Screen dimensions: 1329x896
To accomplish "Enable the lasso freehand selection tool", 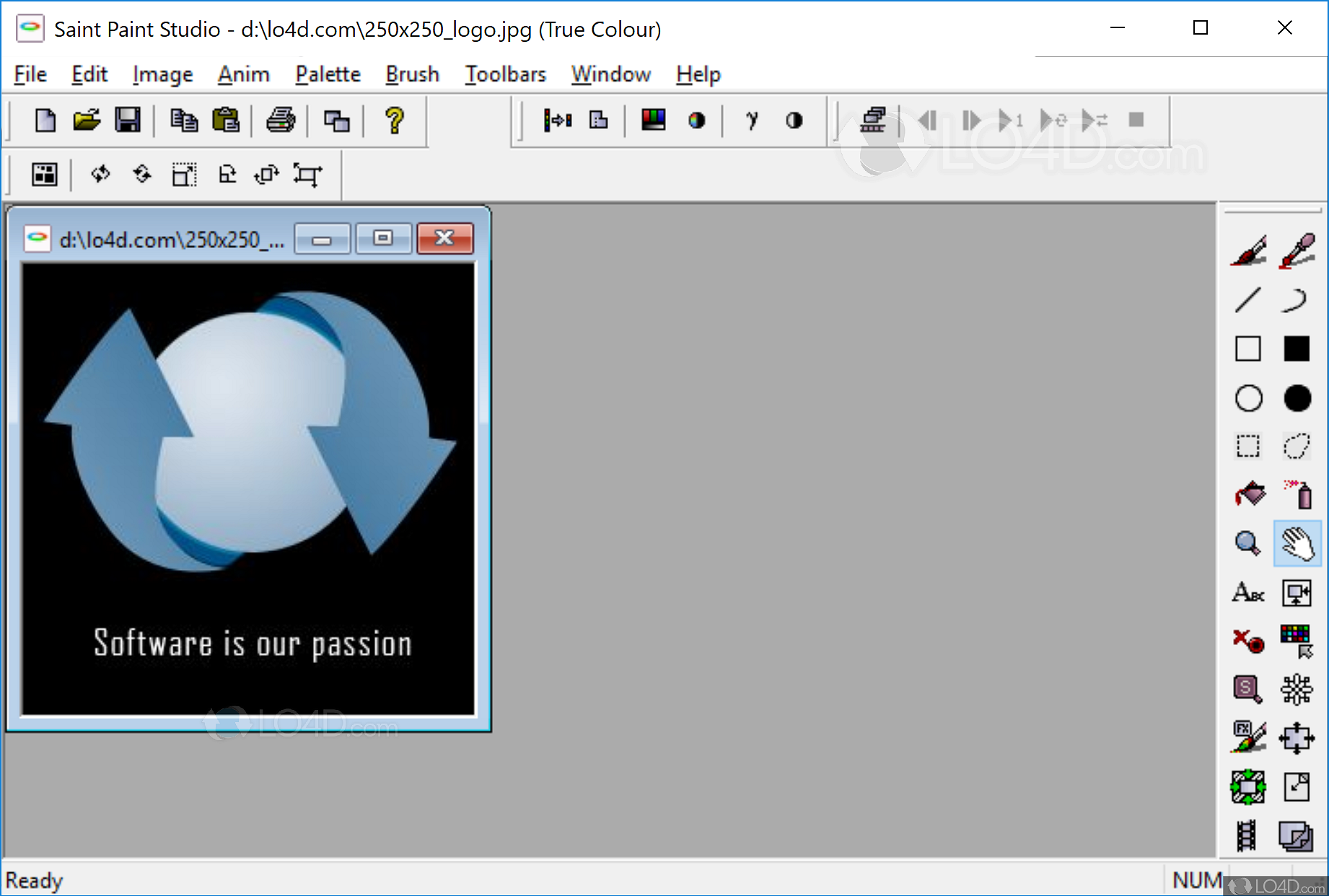I will (x=1297, y=446).
